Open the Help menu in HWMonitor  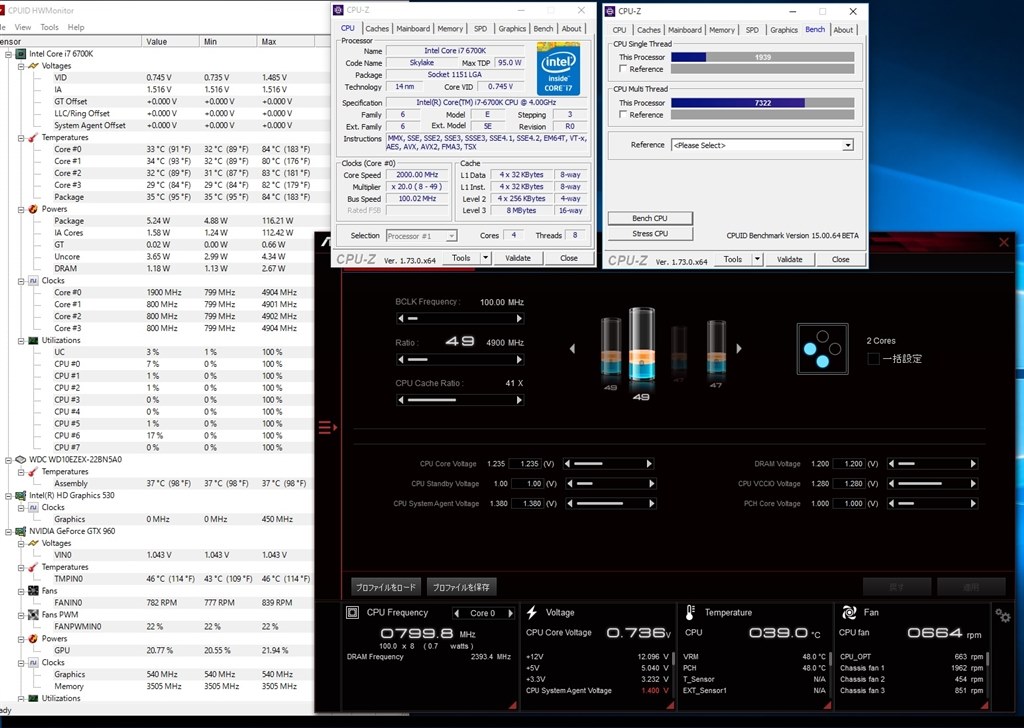(x=76, y=27)
